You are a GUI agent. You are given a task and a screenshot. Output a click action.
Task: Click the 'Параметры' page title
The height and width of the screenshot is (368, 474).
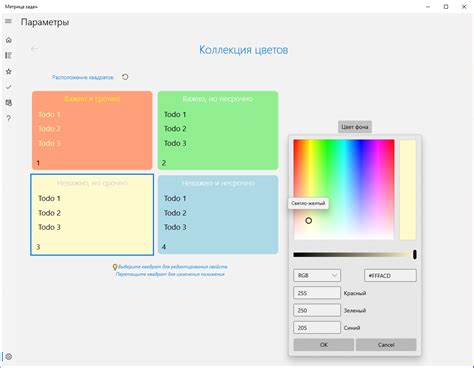pos(45,22)
